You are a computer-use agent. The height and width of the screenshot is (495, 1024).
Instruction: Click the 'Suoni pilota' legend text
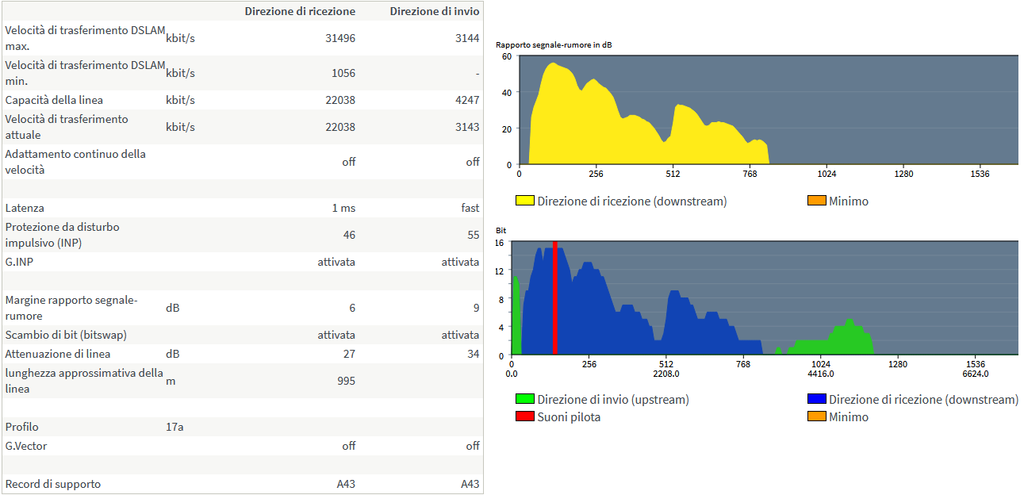click(569, 417)
